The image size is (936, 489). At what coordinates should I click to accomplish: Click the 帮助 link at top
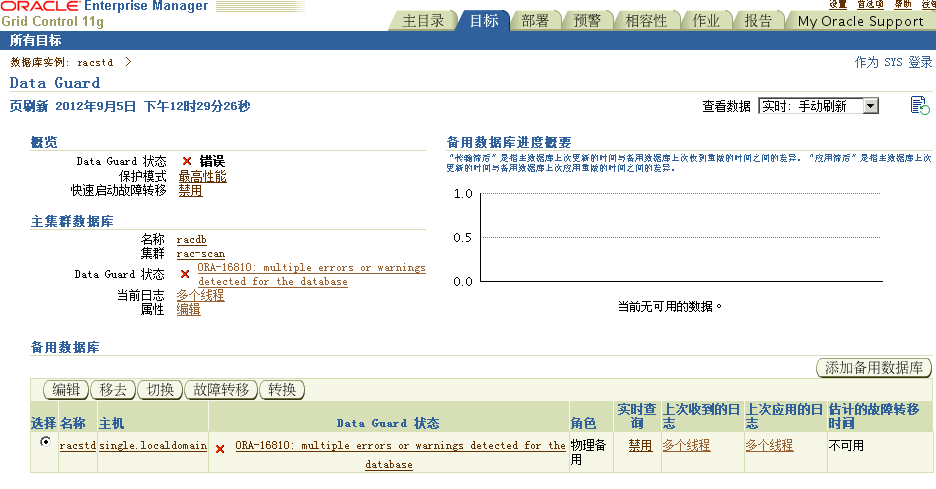(903, 4)
